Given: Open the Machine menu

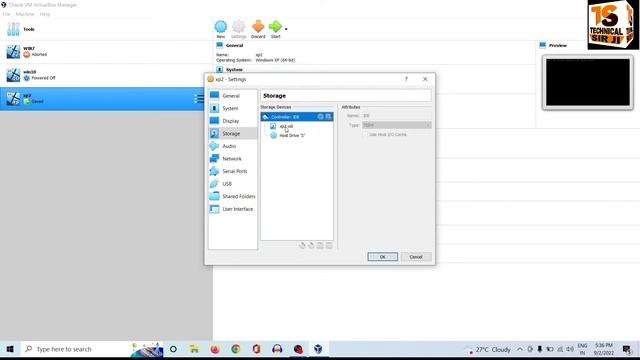Looking at the screenshot, I should [25, 14].
